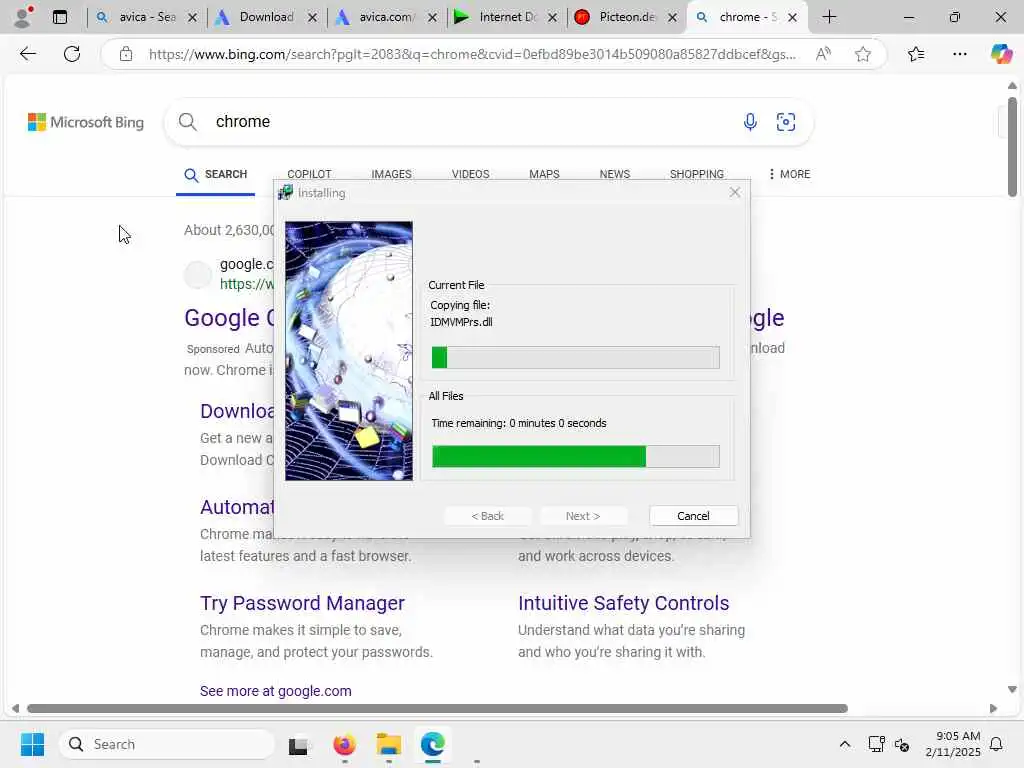Open the Favorites list icon
This screenshot has width=1024, height=768.
point(916,54)
